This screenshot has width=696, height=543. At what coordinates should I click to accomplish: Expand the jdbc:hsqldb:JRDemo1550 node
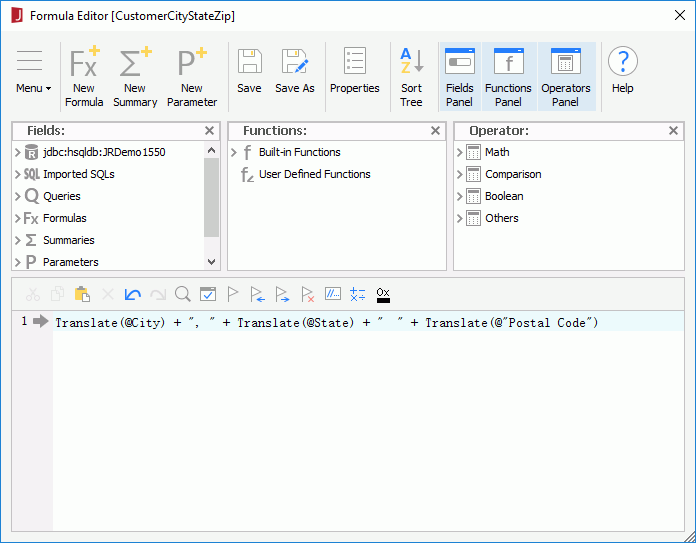coord(18,152)
